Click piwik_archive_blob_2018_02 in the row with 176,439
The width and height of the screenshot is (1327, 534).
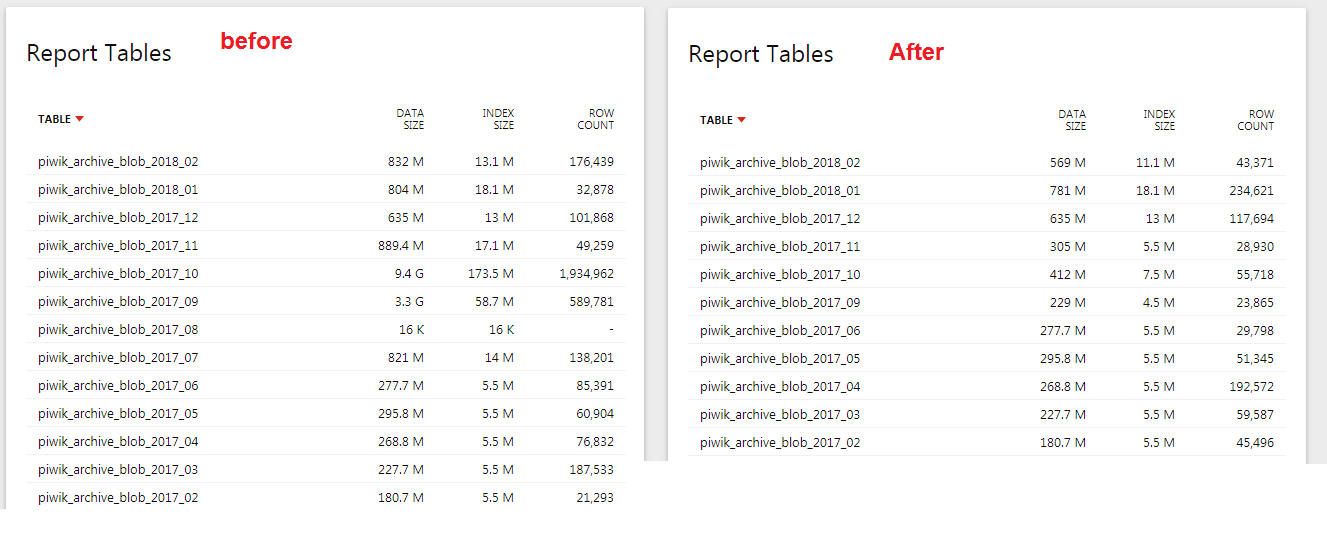coord(118,161)
